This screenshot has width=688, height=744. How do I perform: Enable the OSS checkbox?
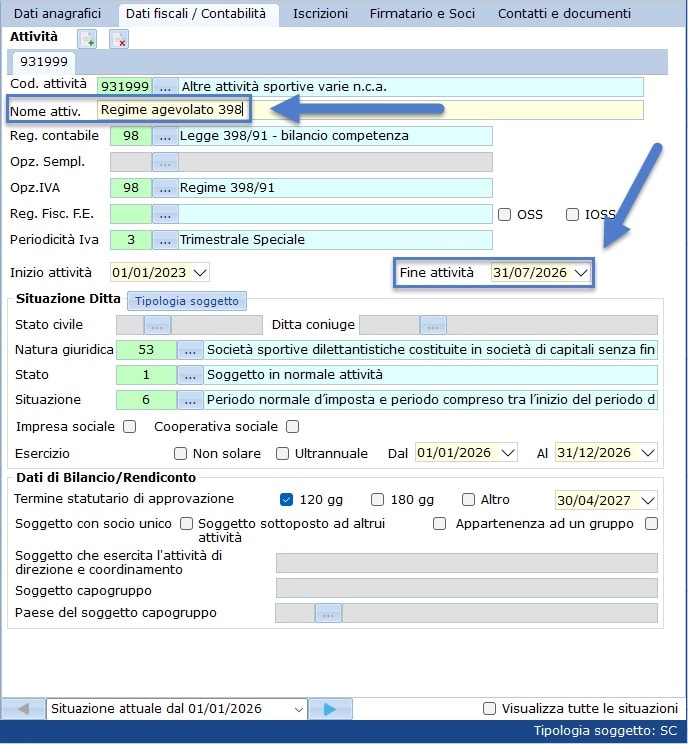pyautogui.click(x=504, y=214)
